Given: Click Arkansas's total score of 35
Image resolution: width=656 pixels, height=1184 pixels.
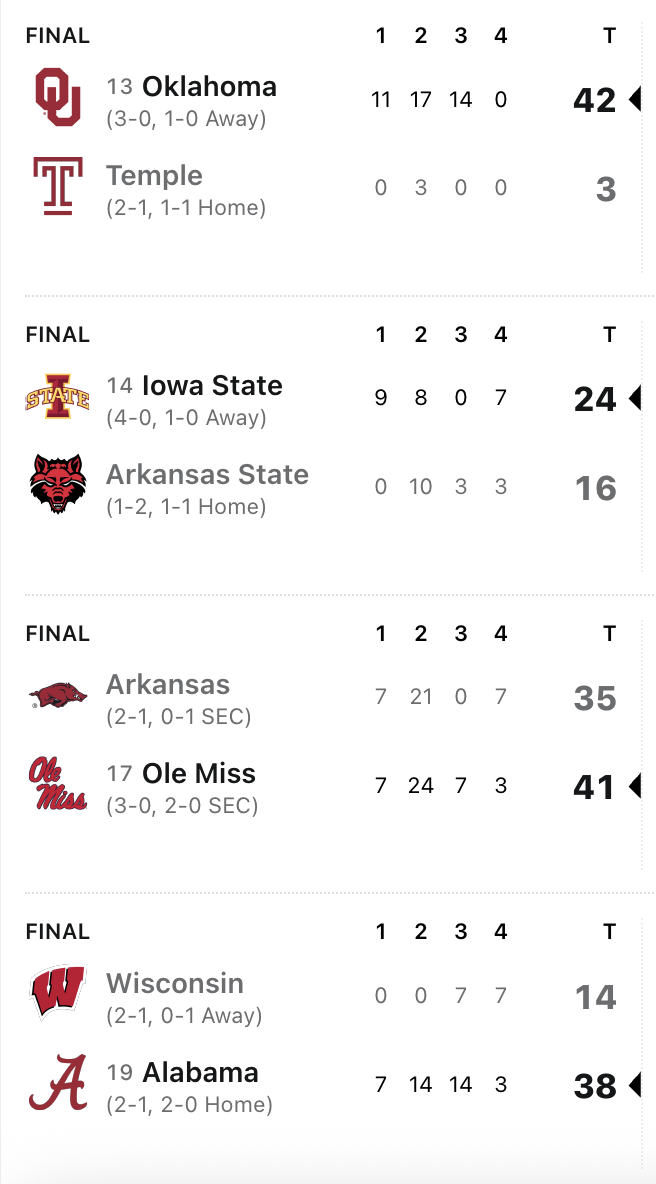Looking at the screenshot, I should (x=595, y=698).
